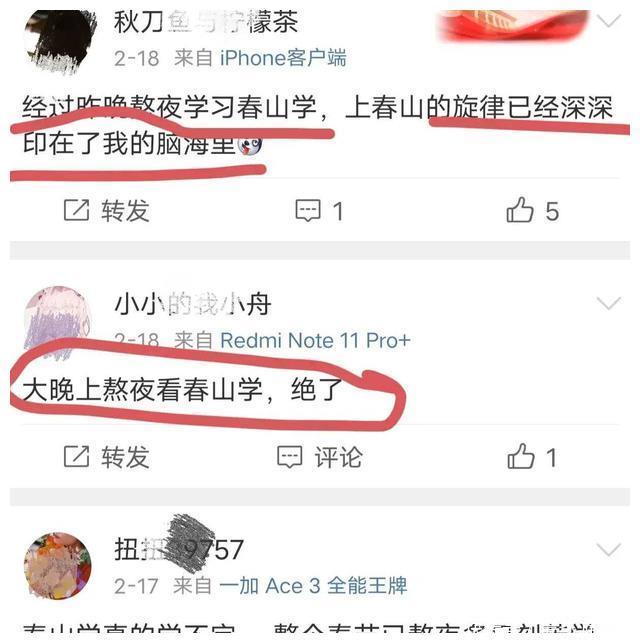Follow the Redmi Note 11 Pro+ link

pyautogui.click(x=315, y=340)
